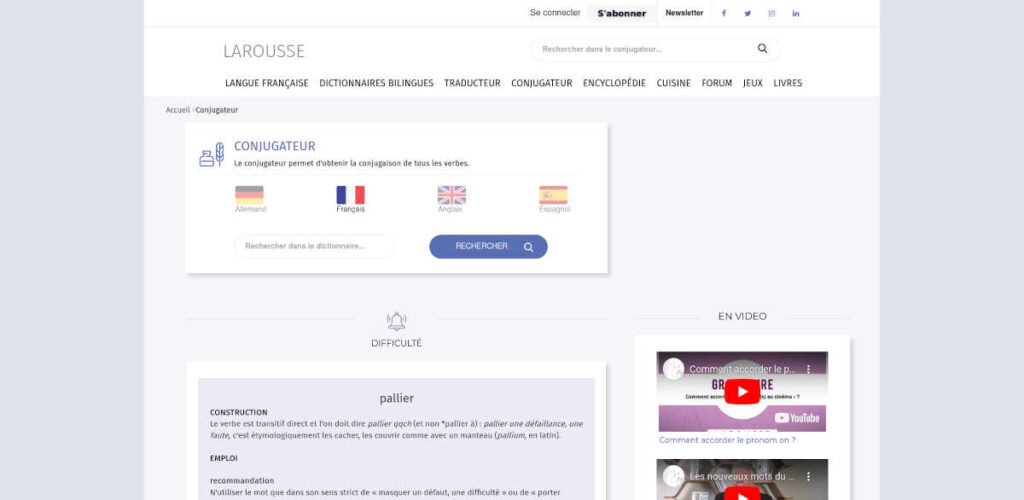Click the 'pallier' heading
1024x500 pixels.
(x=396, y=398)
